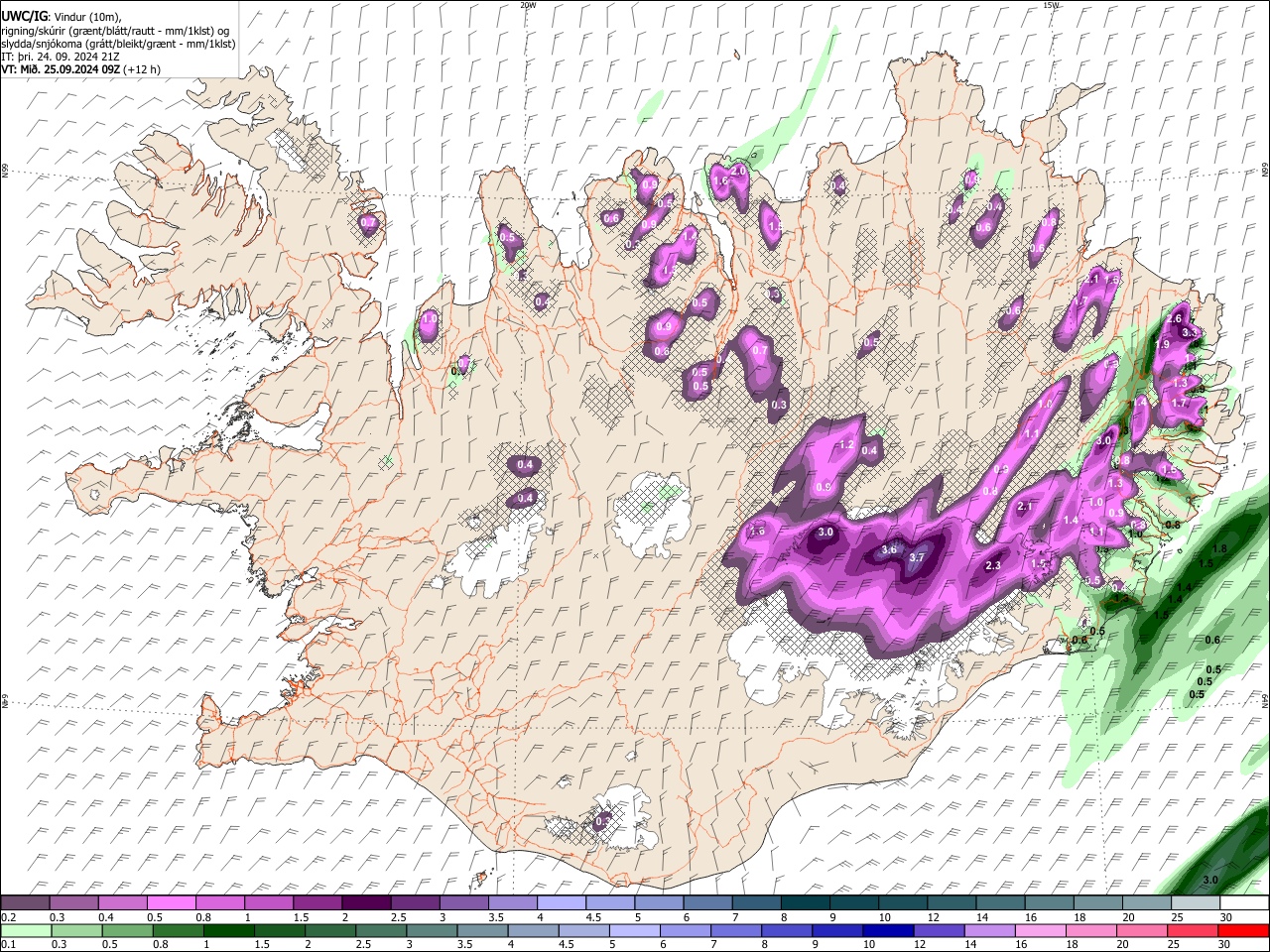The height and width of the screenshot is (952, 1270).
Task: Click the bright red 30 swatch in bottom legend row
Action: pyautogui.click(x=1243, y=930)
